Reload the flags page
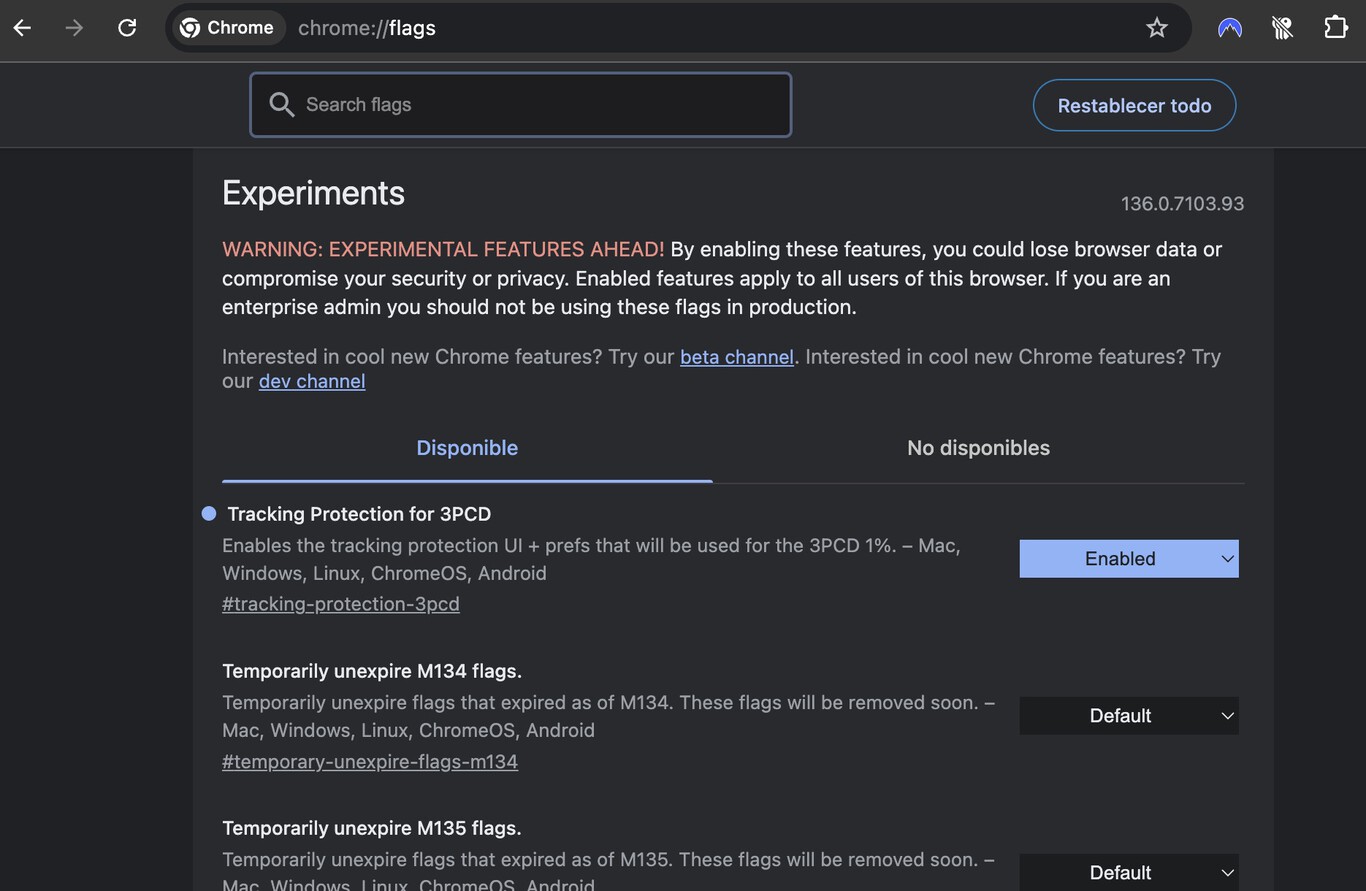The width and height of the screenshot is (1366, 891). 127,28
